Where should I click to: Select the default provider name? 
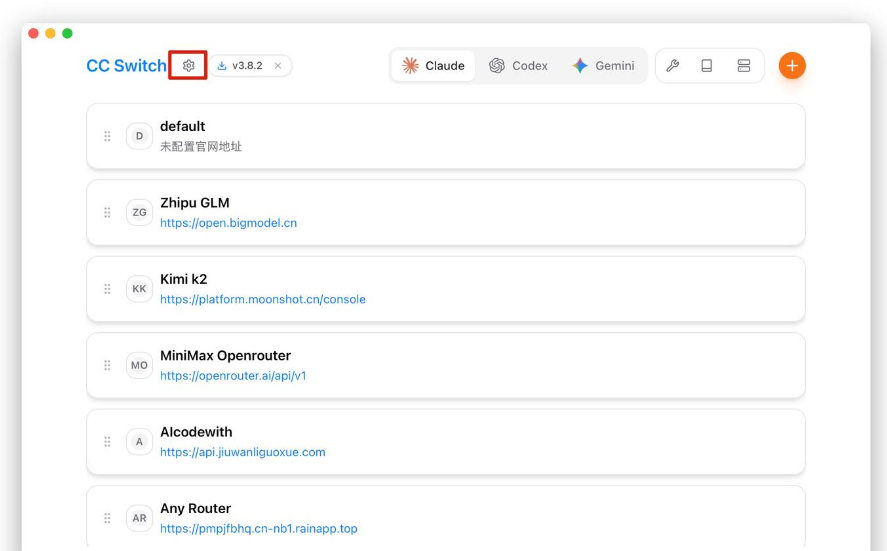tap(182, 126)
